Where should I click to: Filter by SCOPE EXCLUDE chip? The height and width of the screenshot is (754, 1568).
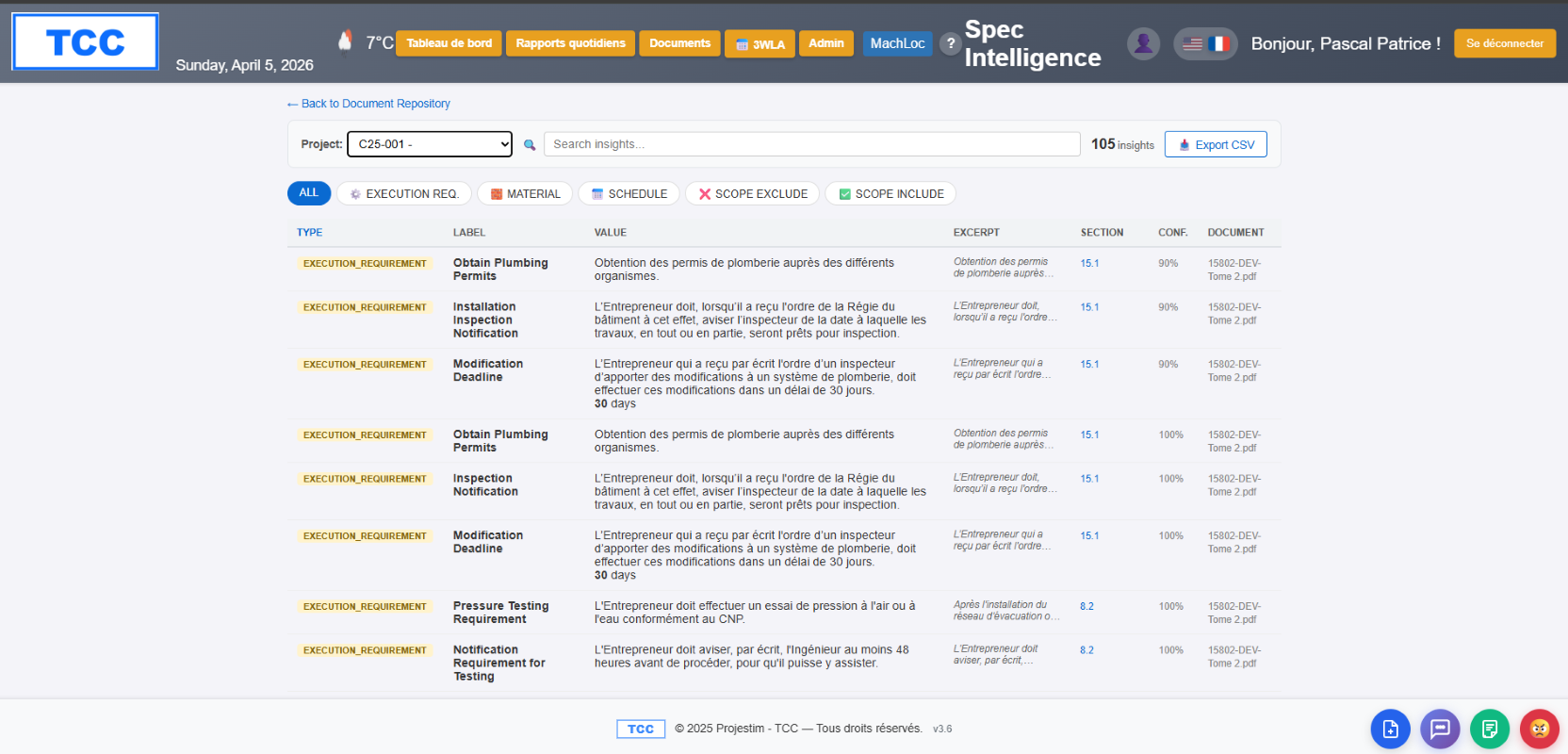(x=752, y=193)
